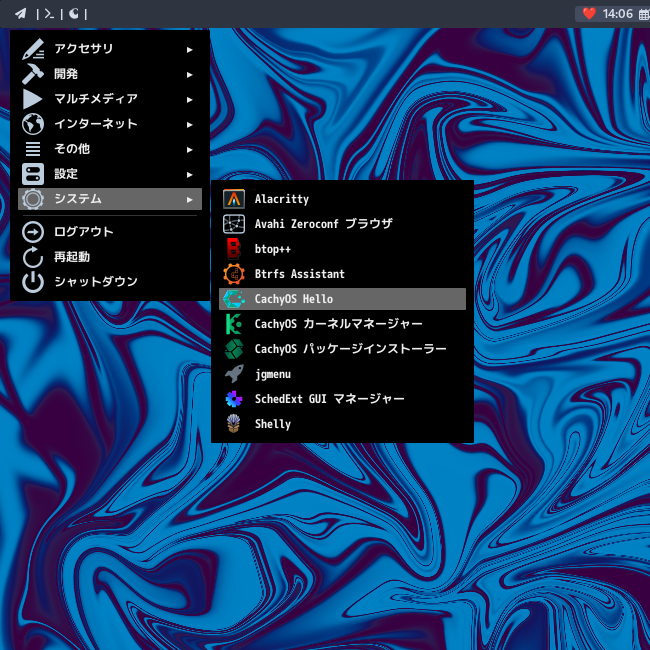
Task: Expand the マルチメディア submenu arrow
Action: pos(189,99)
